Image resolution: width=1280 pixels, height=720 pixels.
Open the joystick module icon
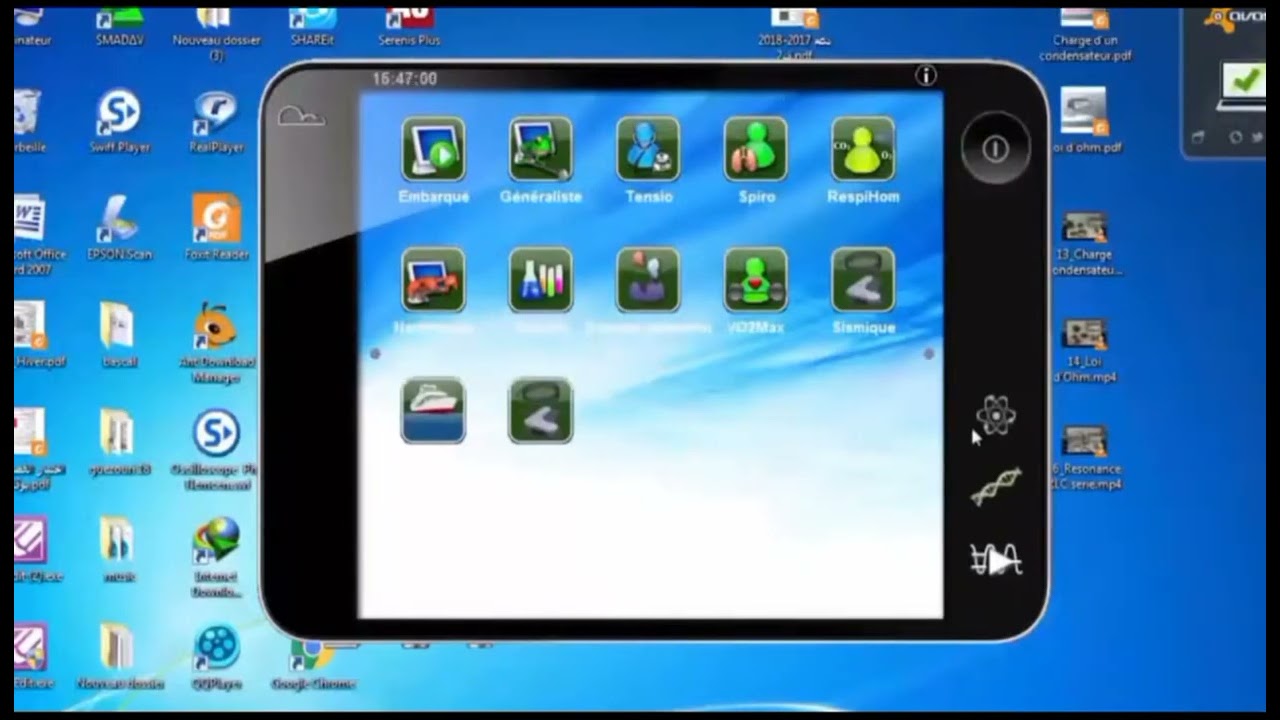(x=649, y=279)
